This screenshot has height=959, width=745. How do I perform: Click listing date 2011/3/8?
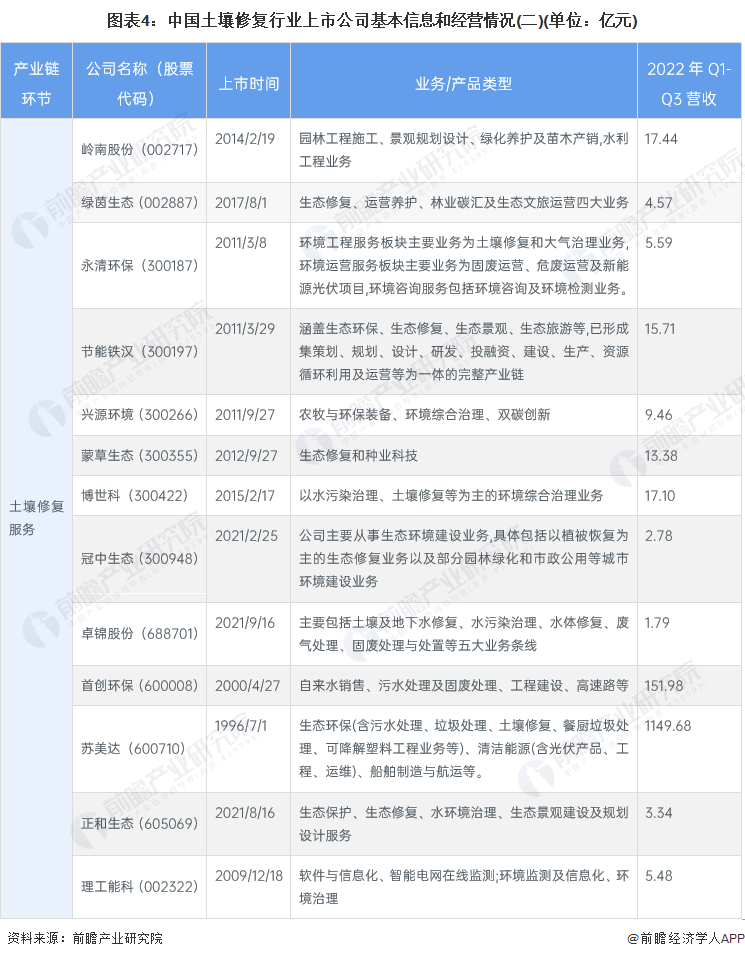[x=240, y=243]
